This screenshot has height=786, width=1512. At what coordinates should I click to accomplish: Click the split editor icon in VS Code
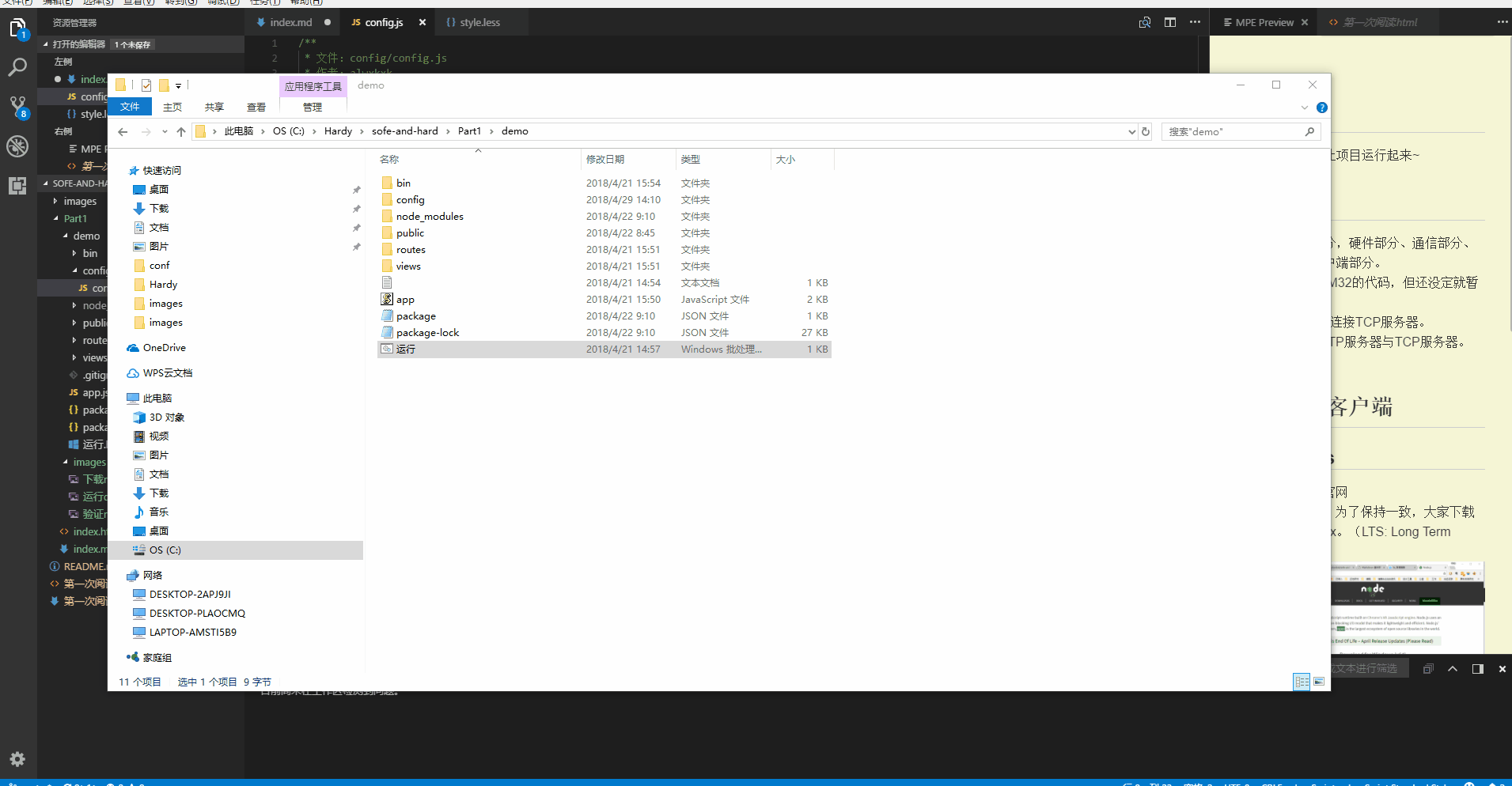(x=1170, y=22)
